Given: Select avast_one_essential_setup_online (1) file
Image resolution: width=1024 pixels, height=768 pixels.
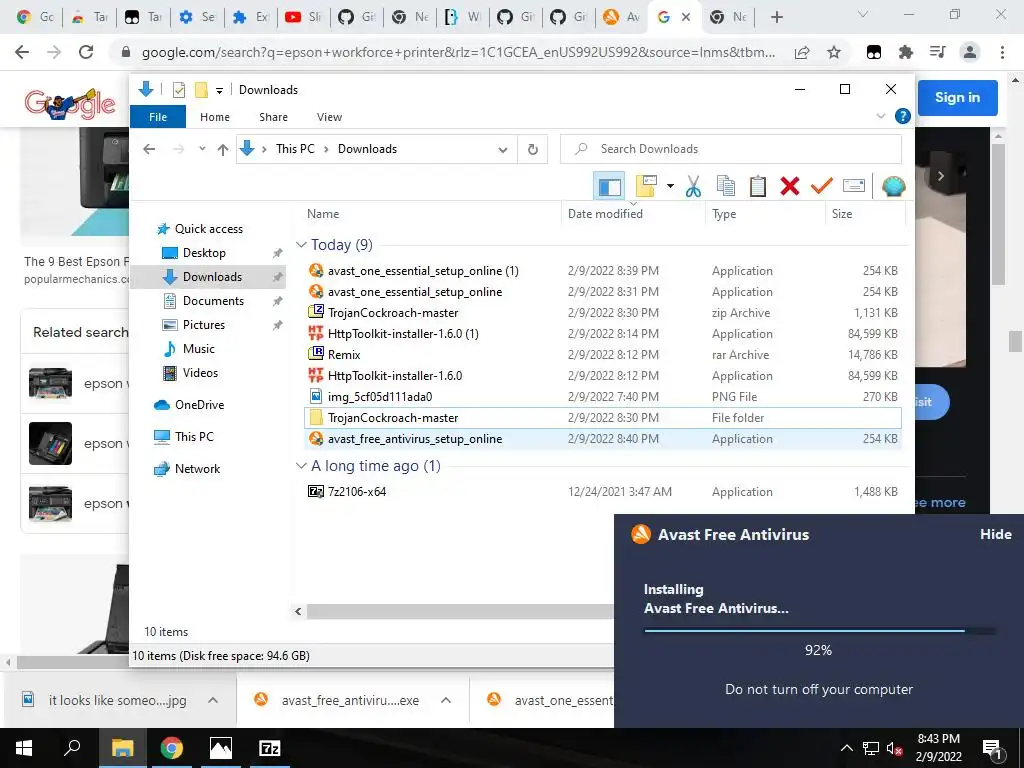Looking at the screenshot, I should pyautogui.click(x=602, y=271).
